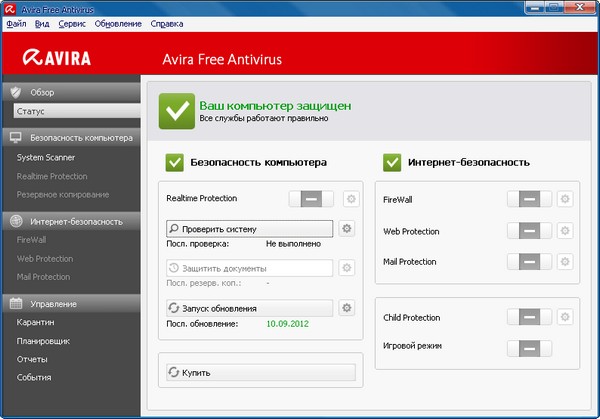Toggle the Realtime Protection switch
Viewport: 600px width, 419px height.
click(x=313, y=199)
